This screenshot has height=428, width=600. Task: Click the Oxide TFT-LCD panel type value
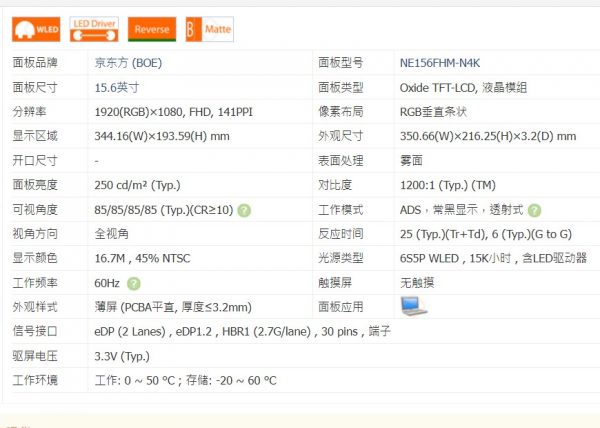click(463, 87)
